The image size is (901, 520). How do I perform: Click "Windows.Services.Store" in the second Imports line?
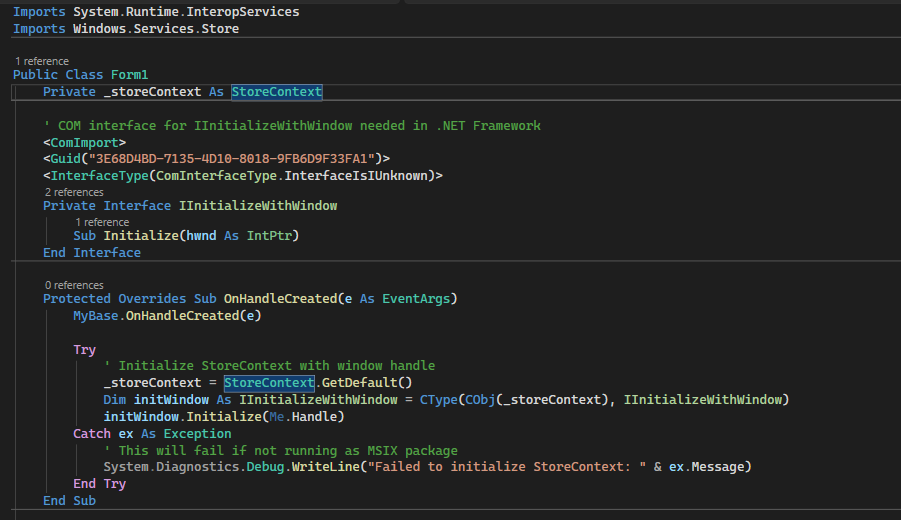click(x=156, y=29)
